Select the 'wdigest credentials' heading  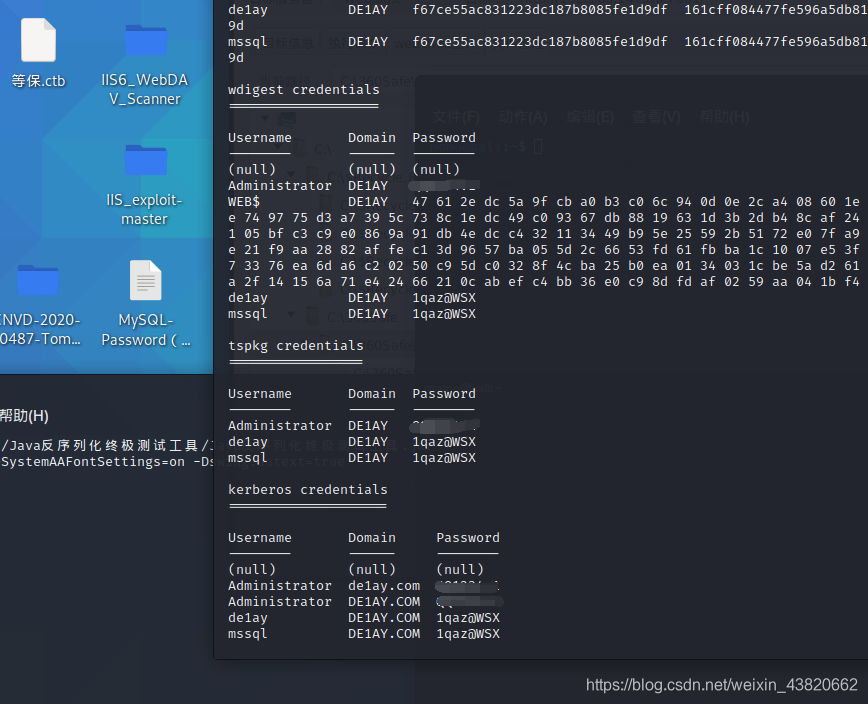click(x=304, y=90)
